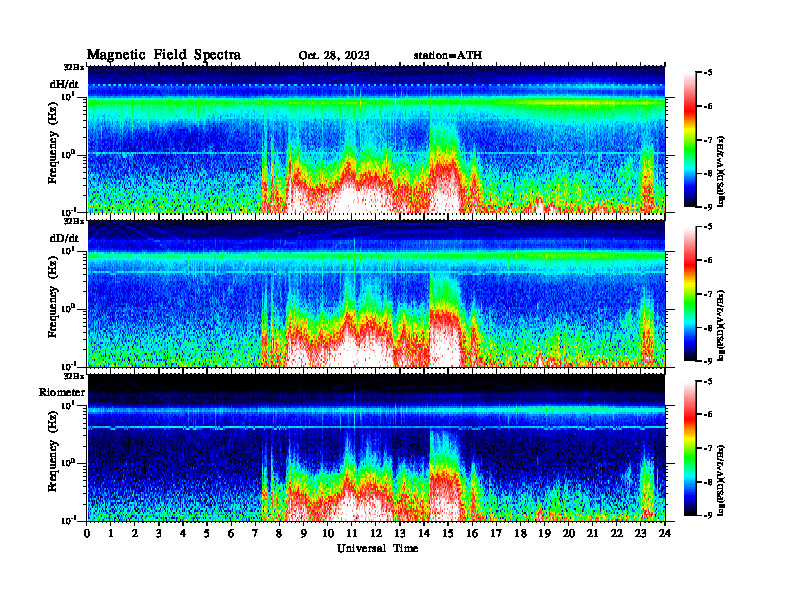The height and width of the screenshot is (612, 792).
Task: Click the '-9' tick of the dH/dt color scale
Action: 707,207
